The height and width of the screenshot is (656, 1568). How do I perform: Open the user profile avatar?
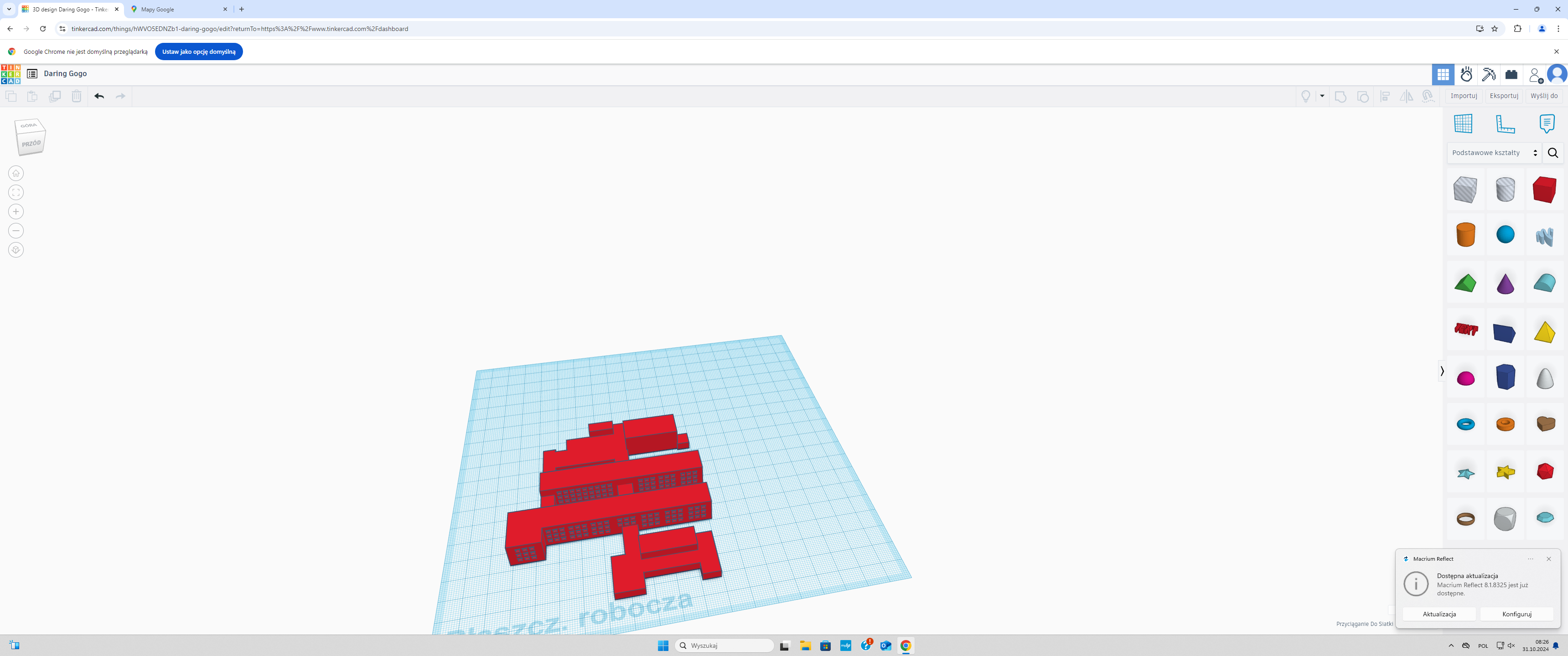point(1557,74)
